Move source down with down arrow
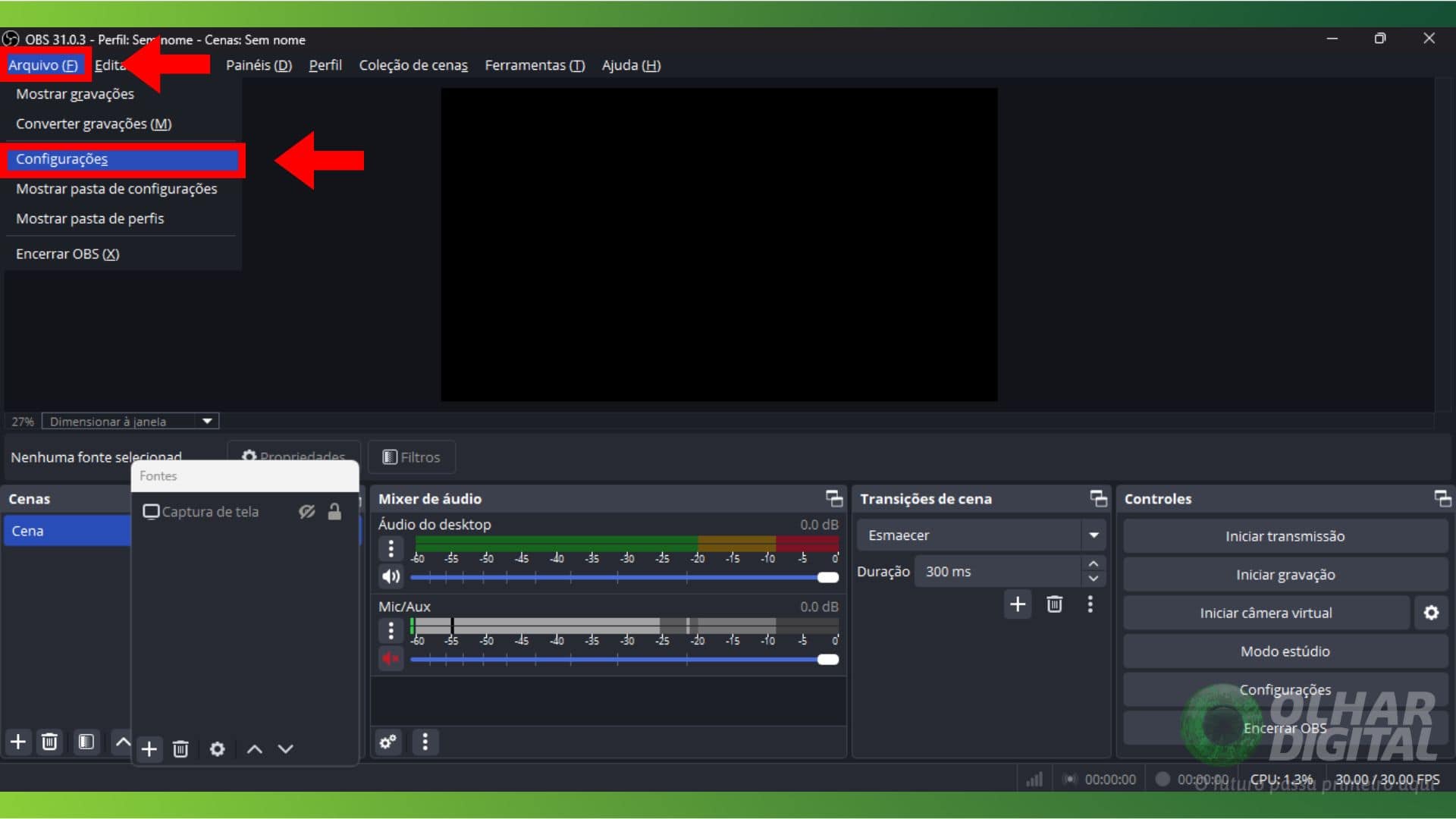The height and width of the screenshot is (819, 1456). pos(285,749)
